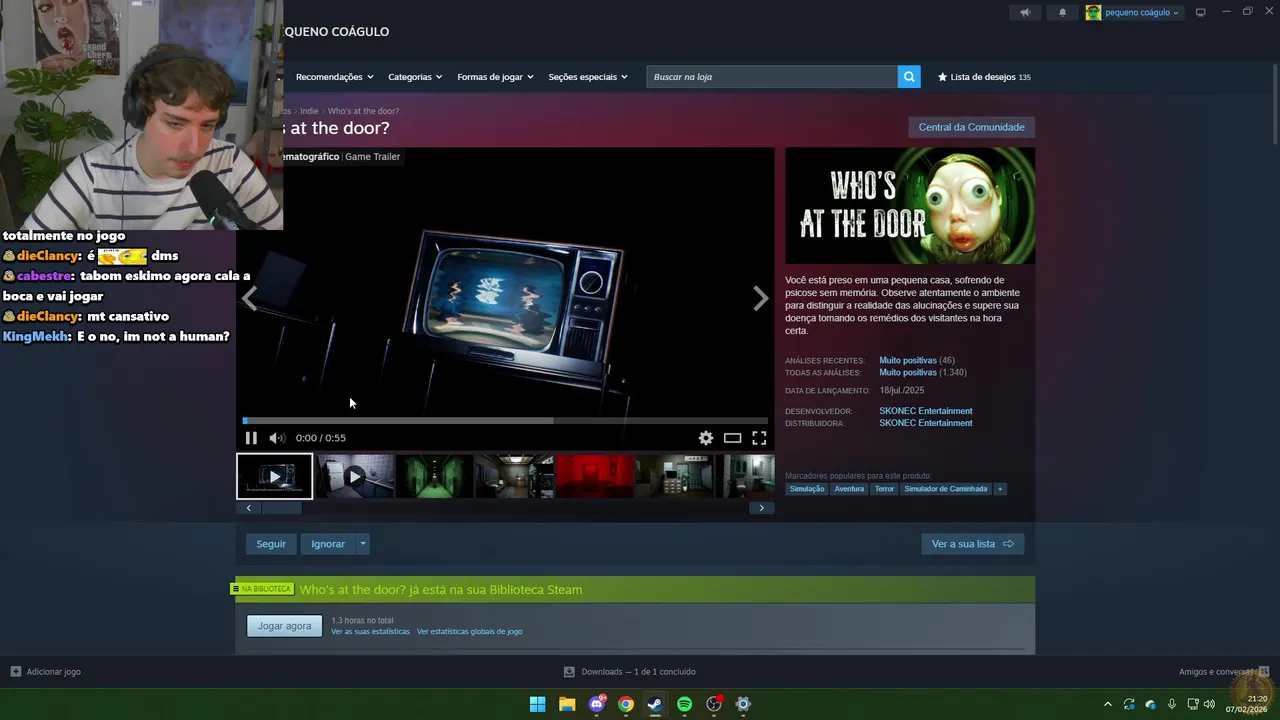Image resolution: width=1280 pixels, height=720 pixels.
Task: Click the microphone tray icon
Action: [x=1171, y=704]
